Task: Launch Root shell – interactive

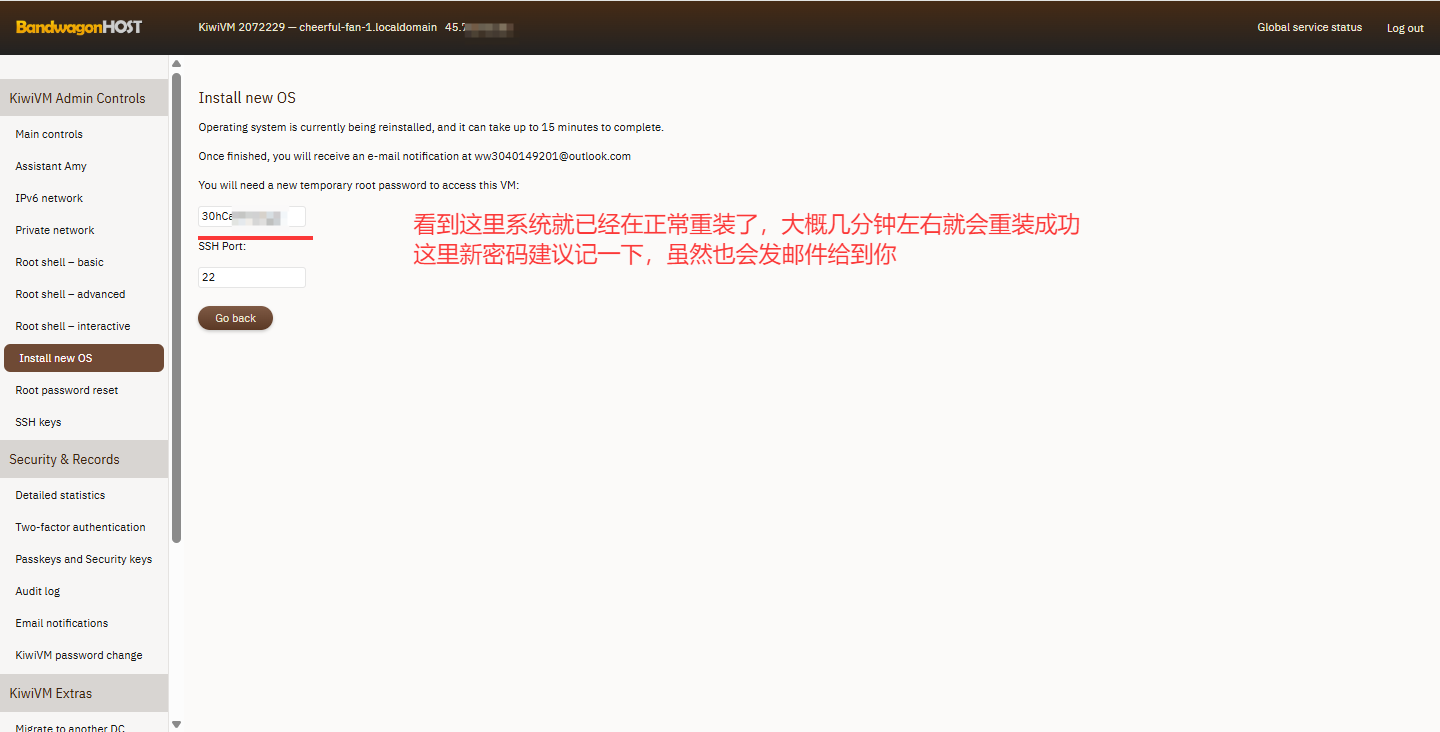Action: point(72,326)
